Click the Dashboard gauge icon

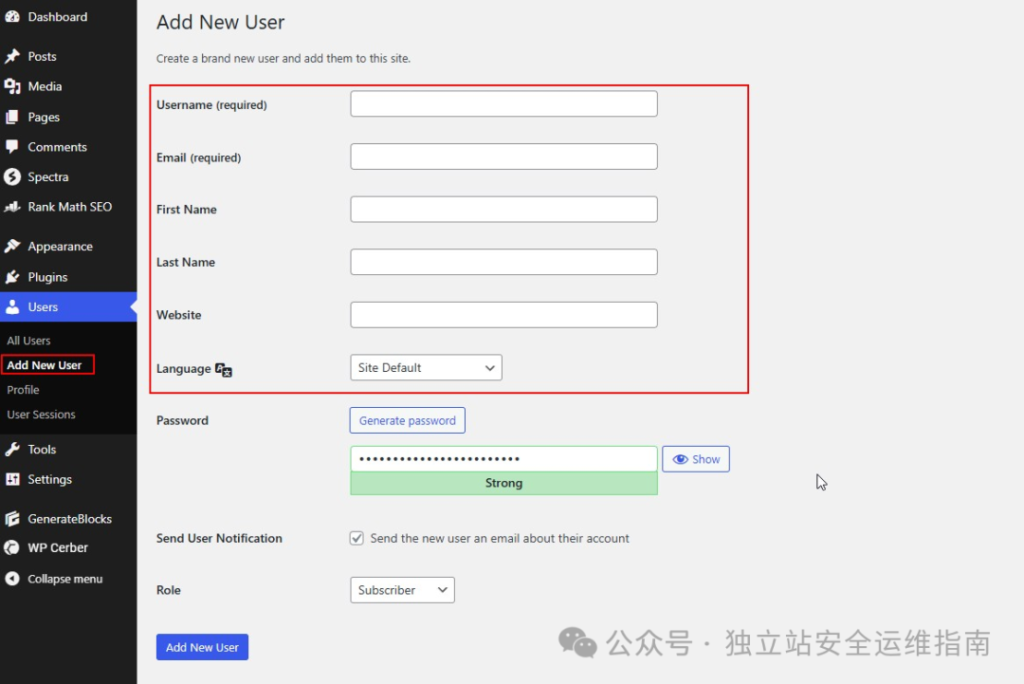click(x=12, y=17)
